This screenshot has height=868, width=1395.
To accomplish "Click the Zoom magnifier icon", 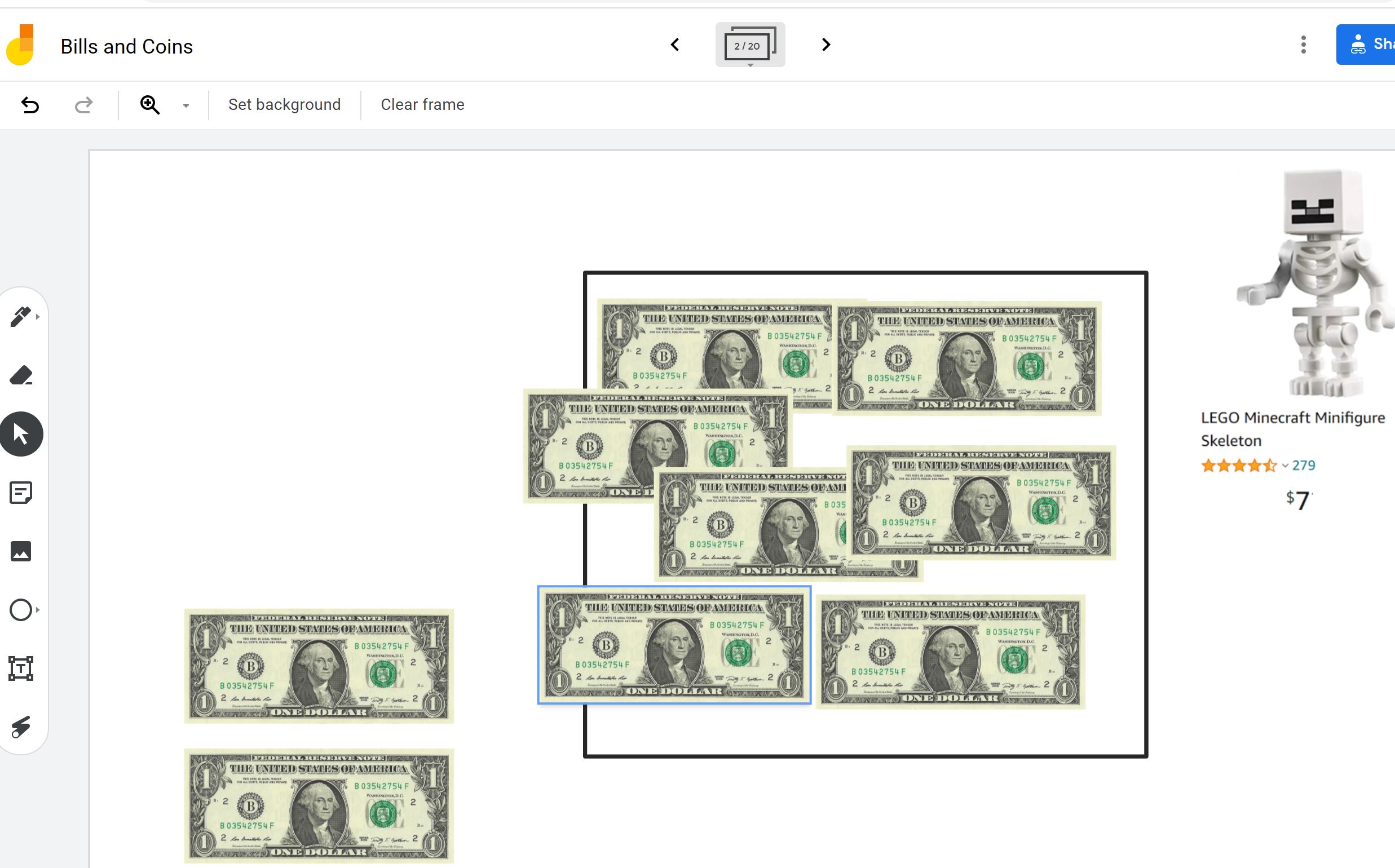I will (x=149, y=104).
